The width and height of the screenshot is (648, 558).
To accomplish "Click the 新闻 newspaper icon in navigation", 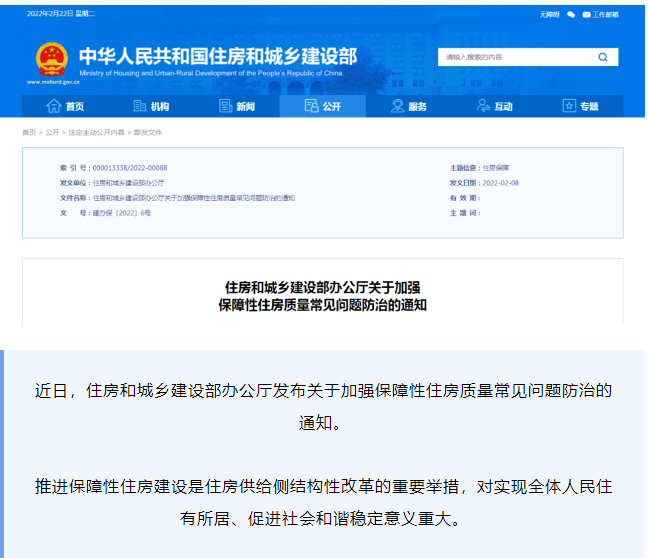I will coord(226,106).
